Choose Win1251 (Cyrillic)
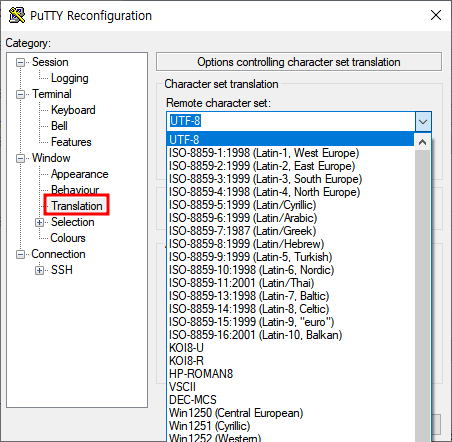The image size is (452, 442). click(290, 426)
